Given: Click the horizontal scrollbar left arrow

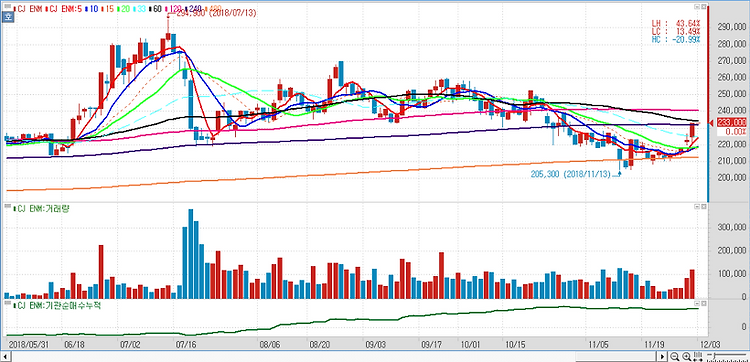Looking at the screenshot, I should click(6, 356).
